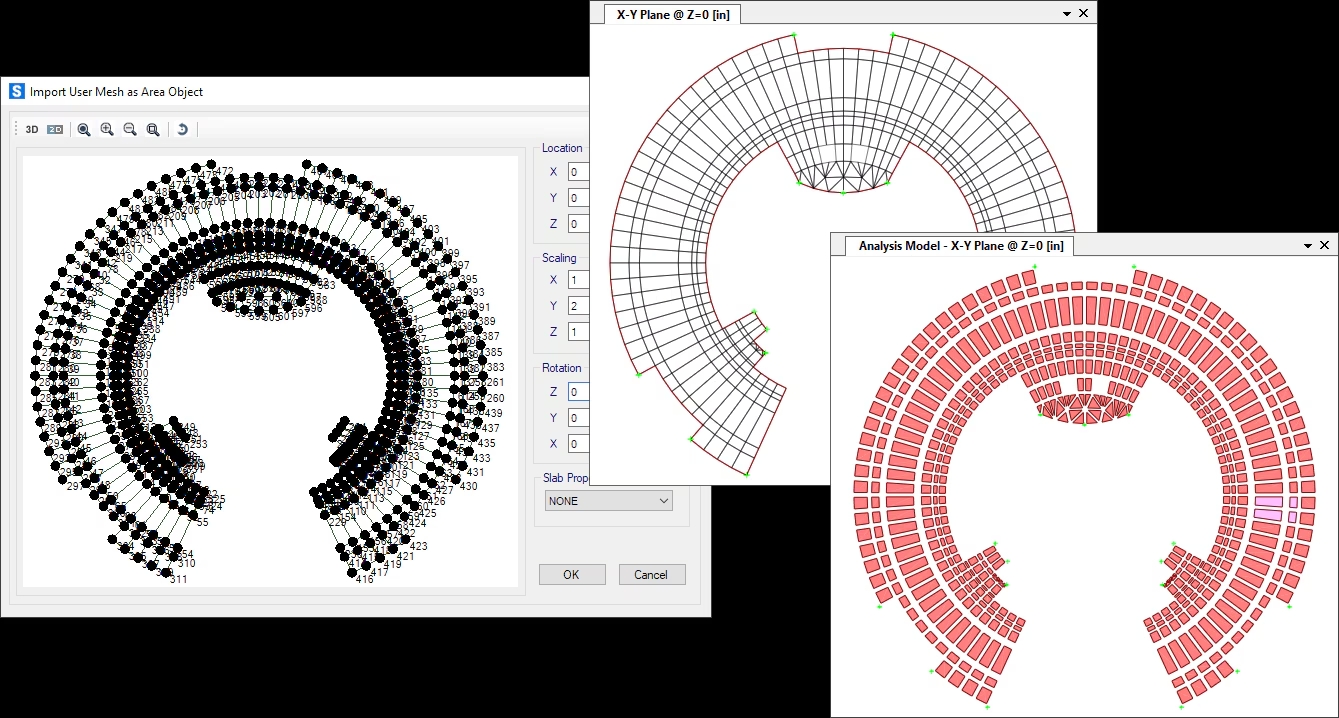Click the Location X input field
The width and height of the screenshot is (1339, 718).
(579, 172)
